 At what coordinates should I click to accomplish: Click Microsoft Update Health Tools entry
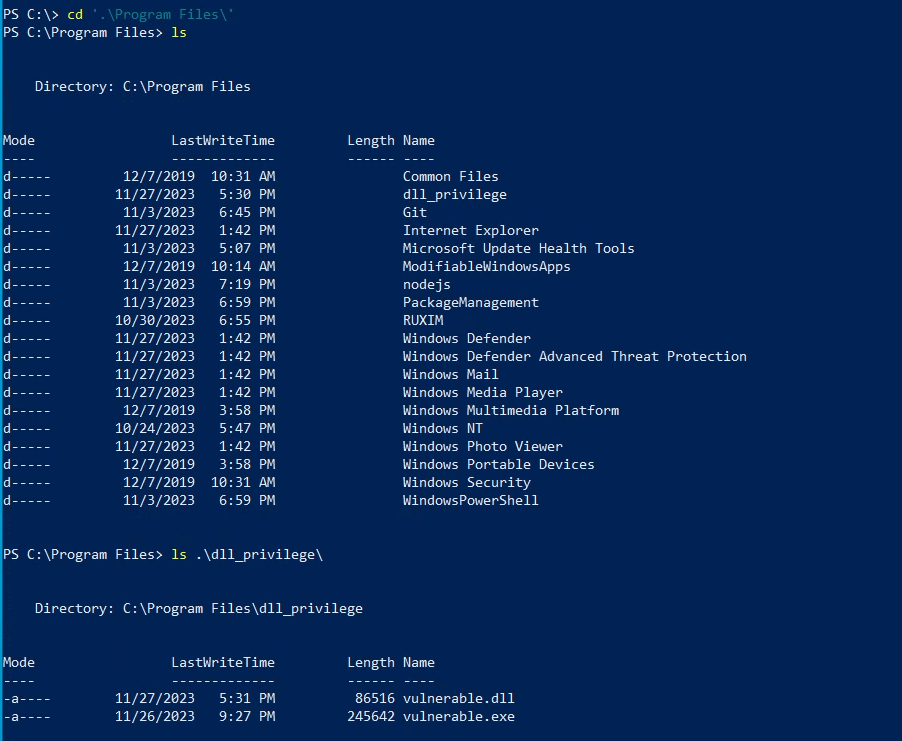[x=518, y=248]
